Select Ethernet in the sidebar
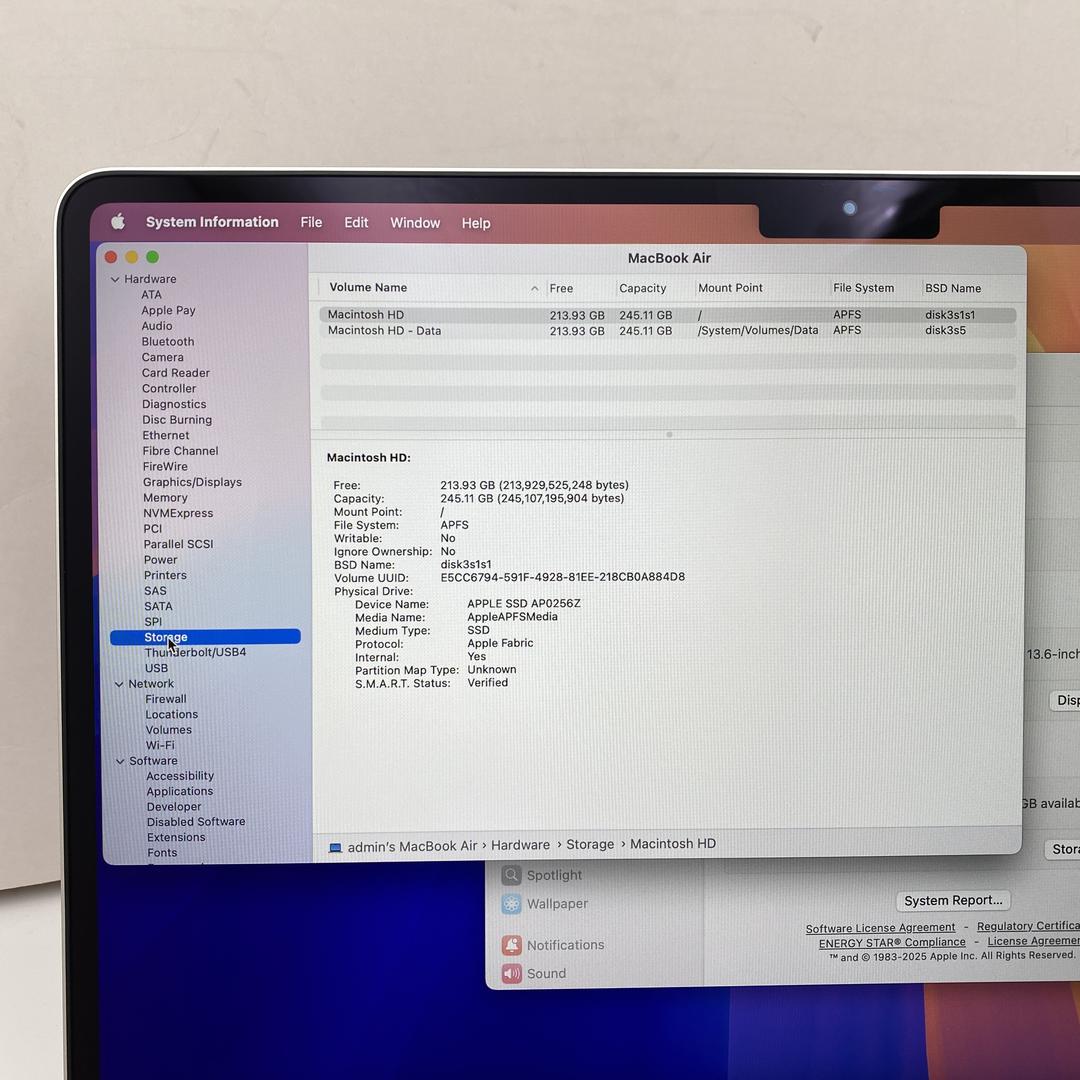 coord(166,435)
